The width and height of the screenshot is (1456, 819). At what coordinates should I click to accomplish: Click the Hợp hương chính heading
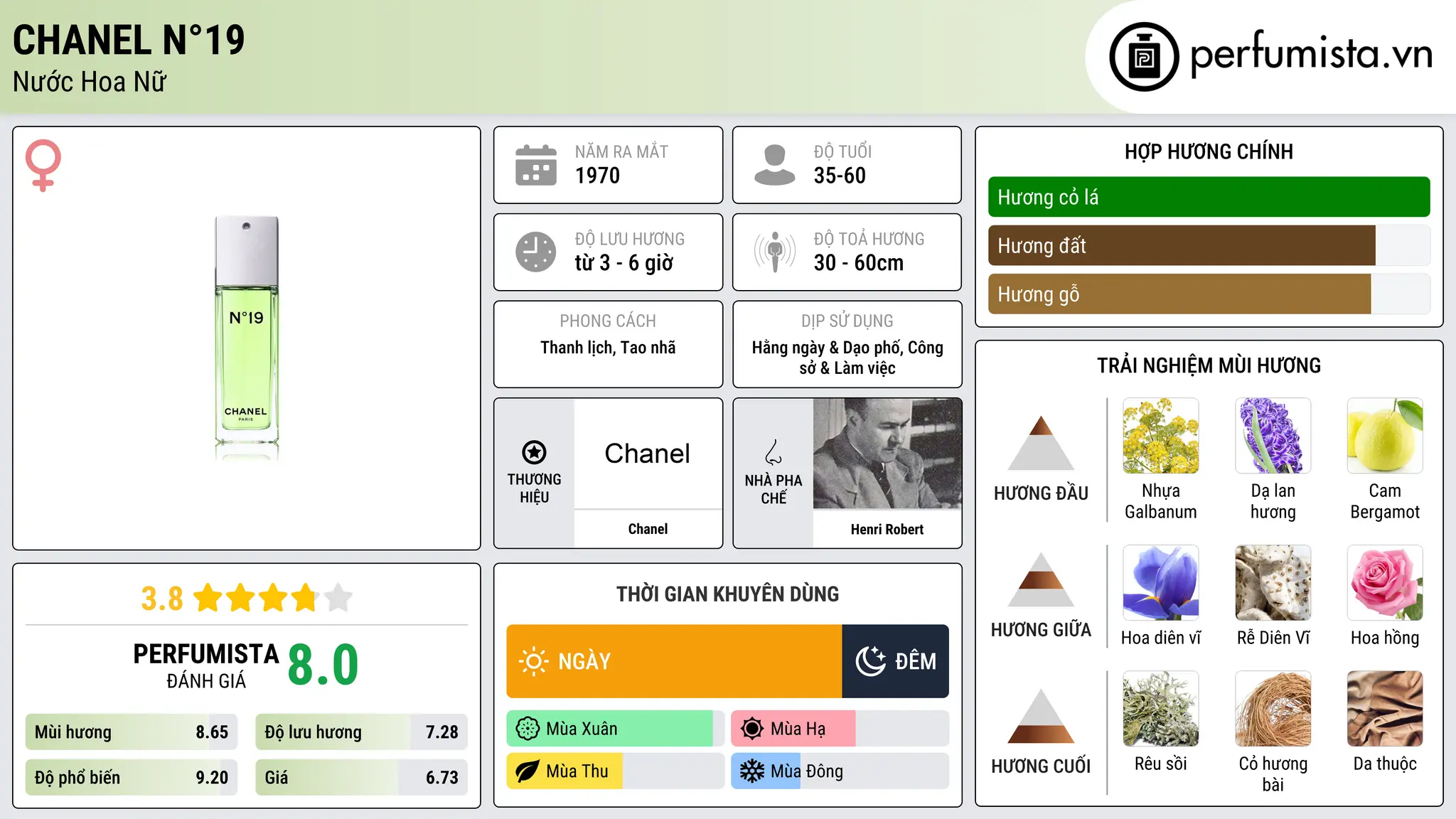1209,151
